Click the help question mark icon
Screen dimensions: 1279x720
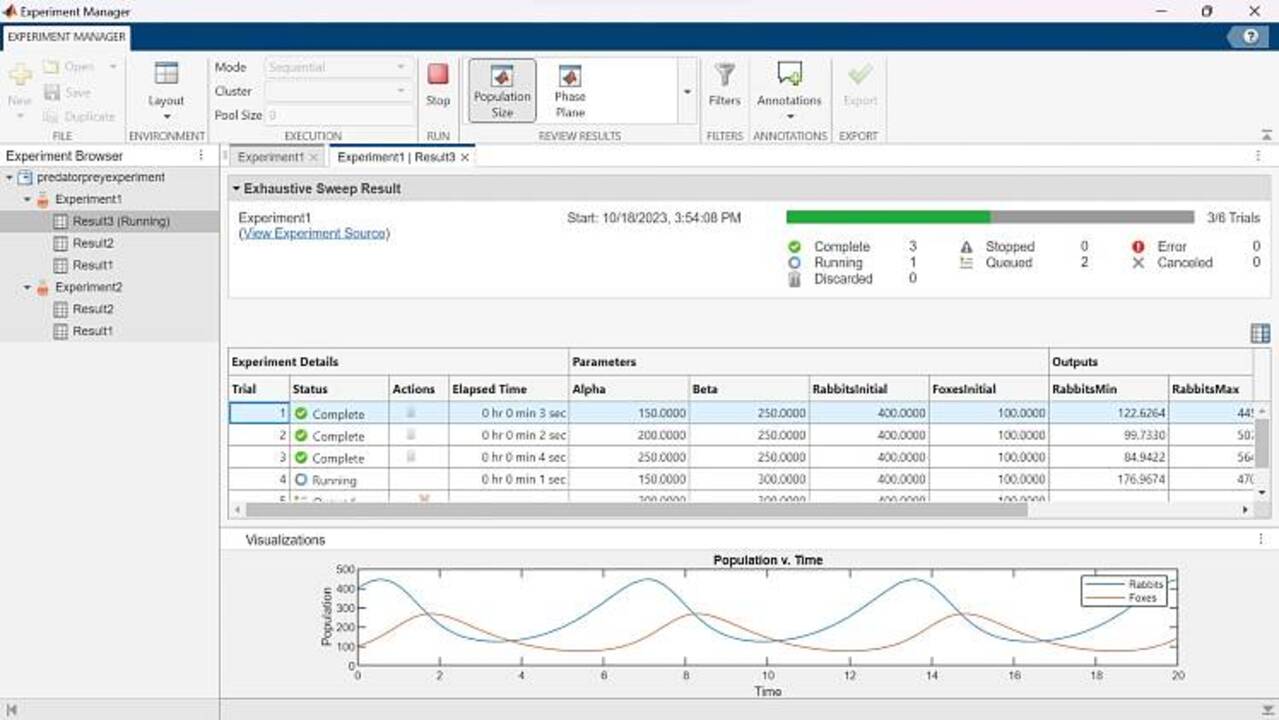pos(1250,36)
